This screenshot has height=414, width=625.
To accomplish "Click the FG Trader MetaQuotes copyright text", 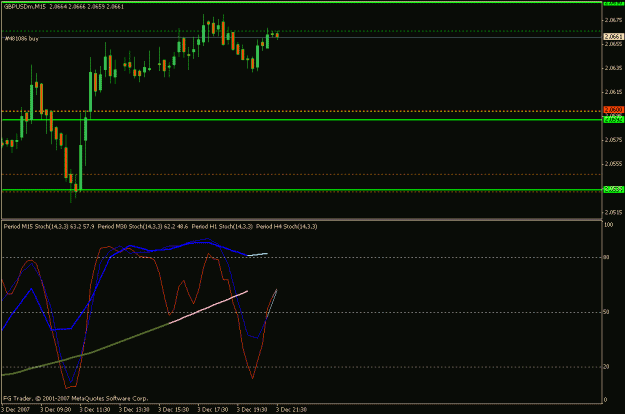I will click(76, 398).
